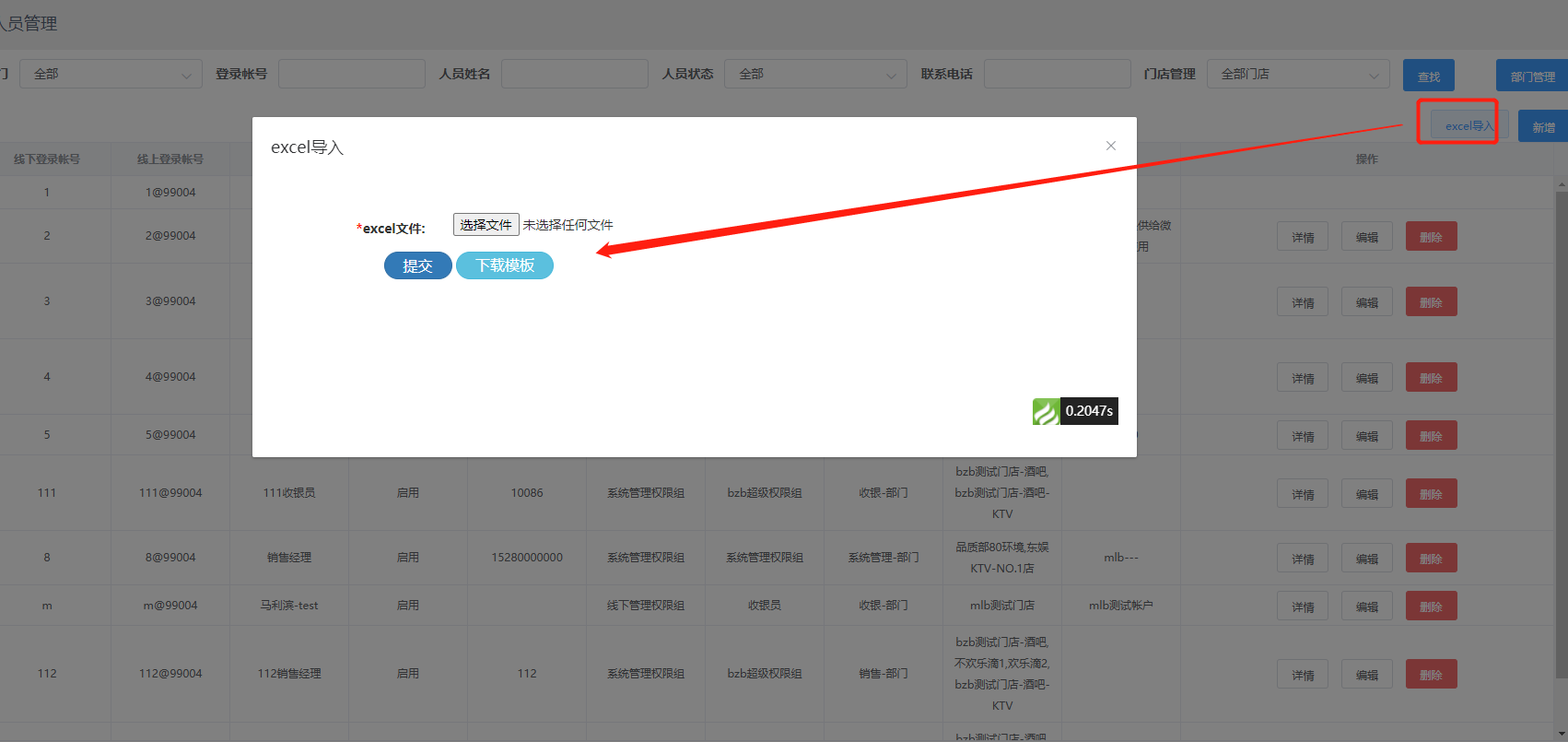Select cell mlb测试帐户

(x=1121, y=606)
